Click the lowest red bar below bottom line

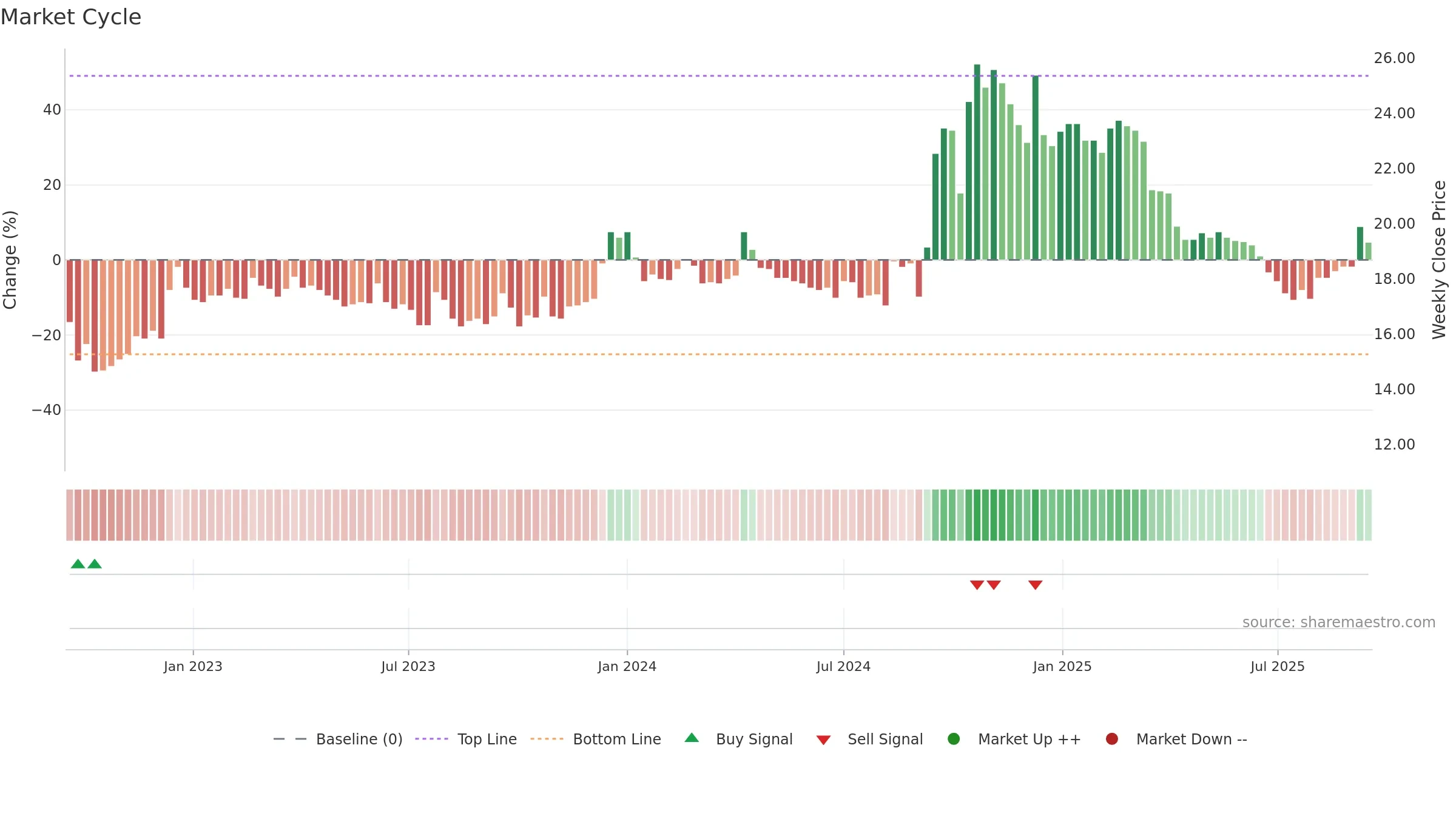[95, 315]
